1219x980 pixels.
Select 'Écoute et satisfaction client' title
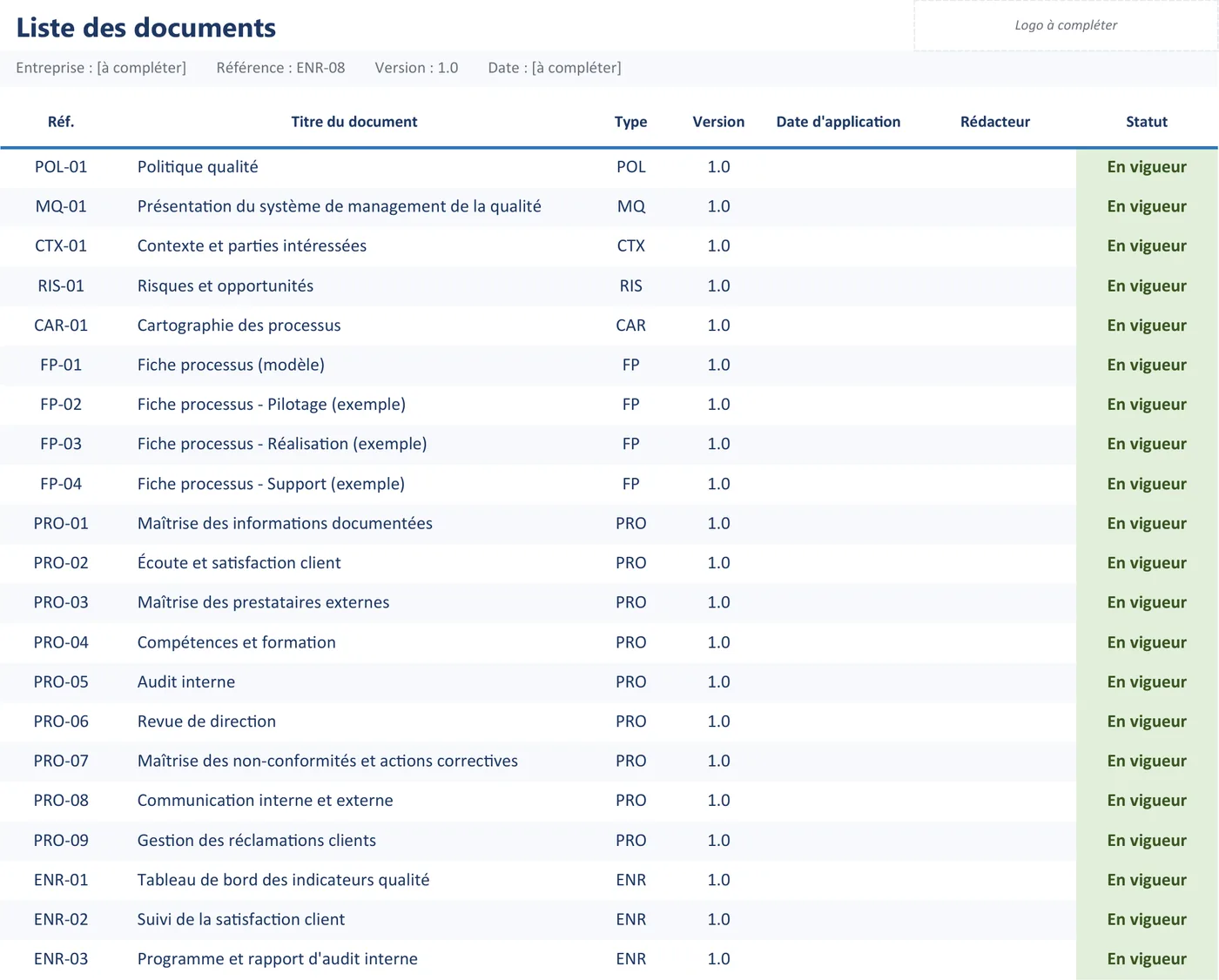pos(239,563)
